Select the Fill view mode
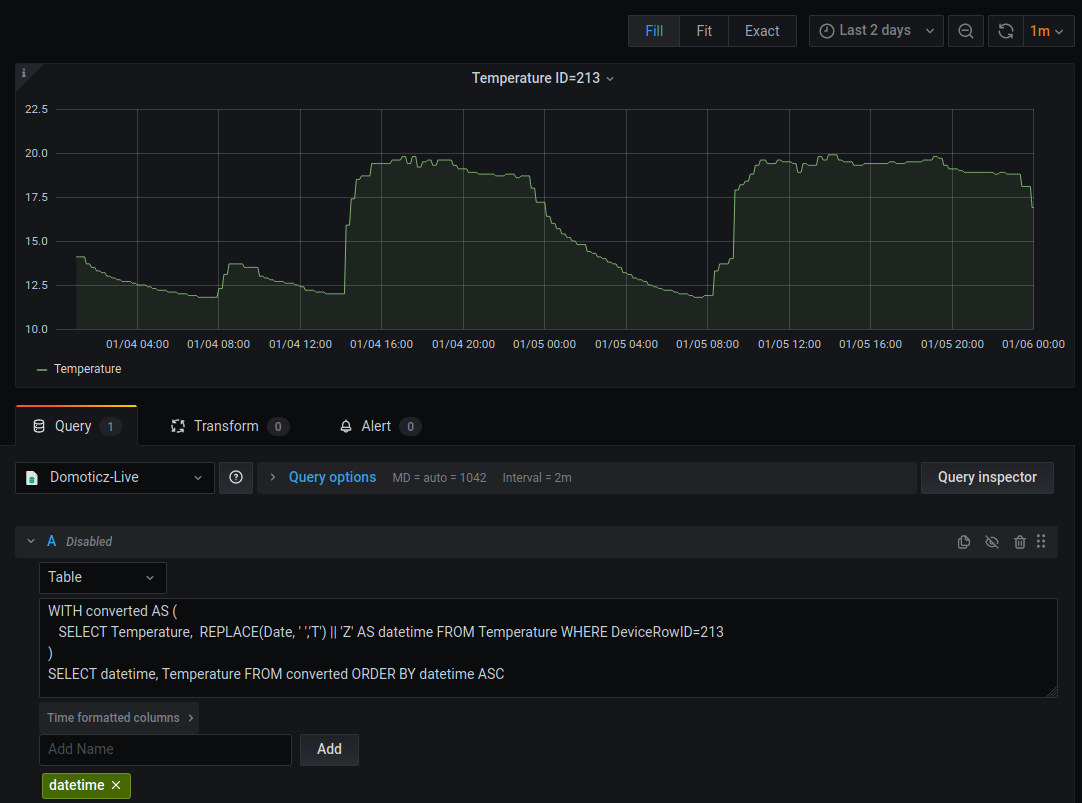The height and width of the screenshot is (803, 1082). (x=653, y=31)
